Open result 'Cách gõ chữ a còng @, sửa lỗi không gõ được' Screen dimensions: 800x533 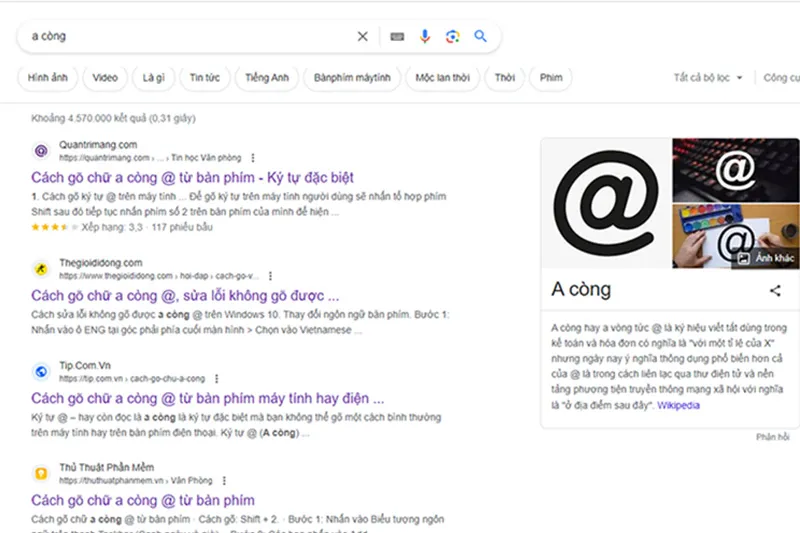click(185, 296)
